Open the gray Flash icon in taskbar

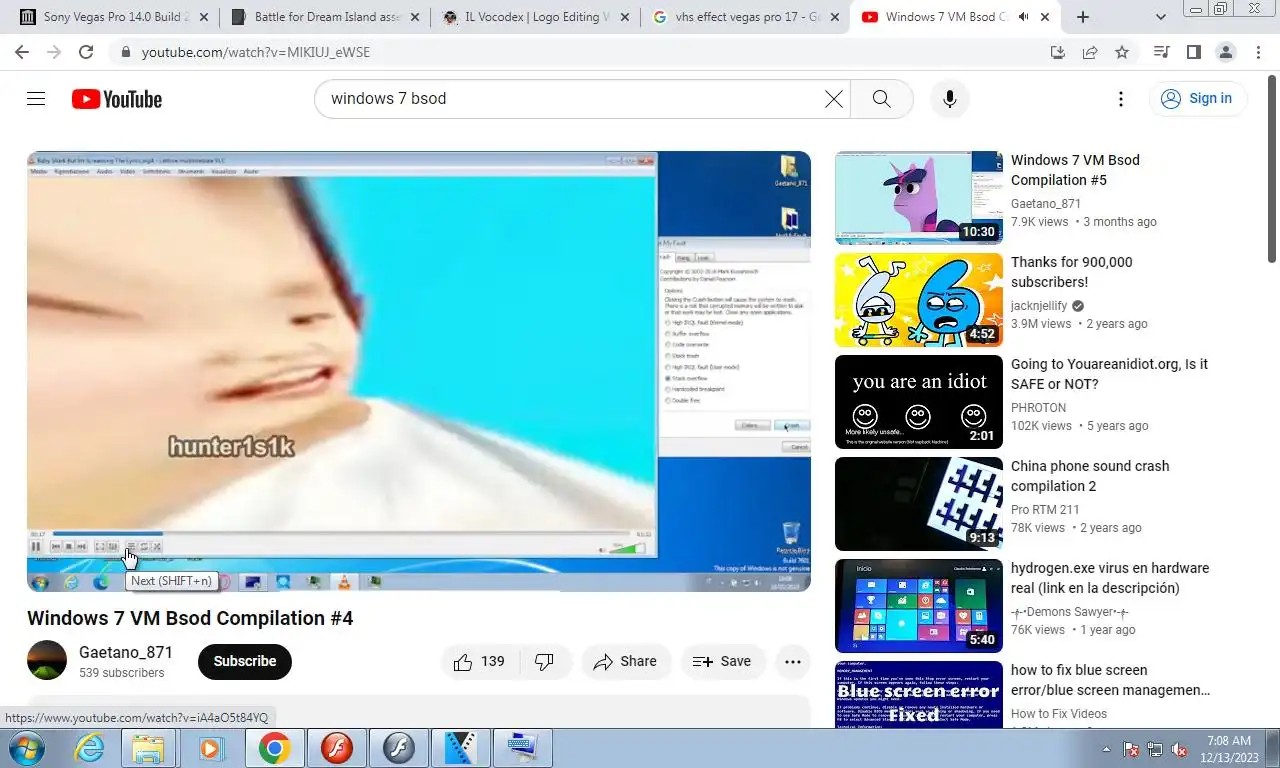pos(398,748)
